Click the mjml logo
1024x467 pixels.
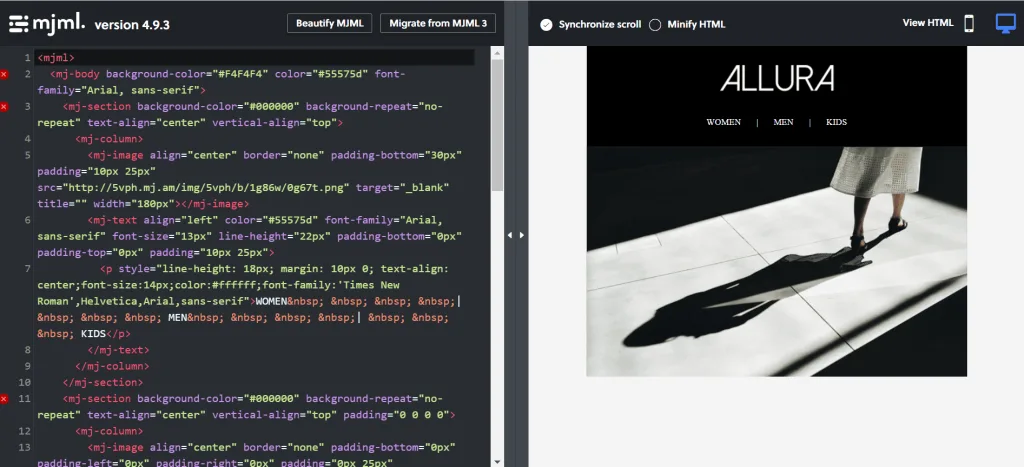coord(46,24)
